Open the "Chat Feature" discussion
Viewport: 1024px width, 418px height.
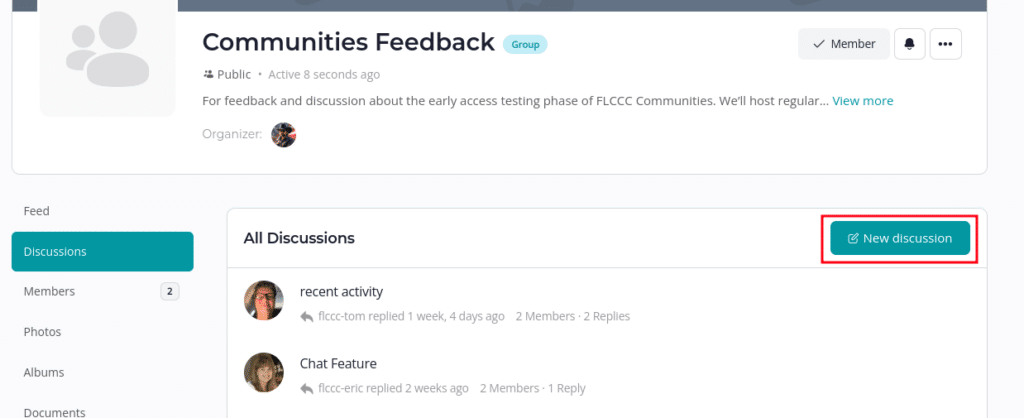pos(338,364)
